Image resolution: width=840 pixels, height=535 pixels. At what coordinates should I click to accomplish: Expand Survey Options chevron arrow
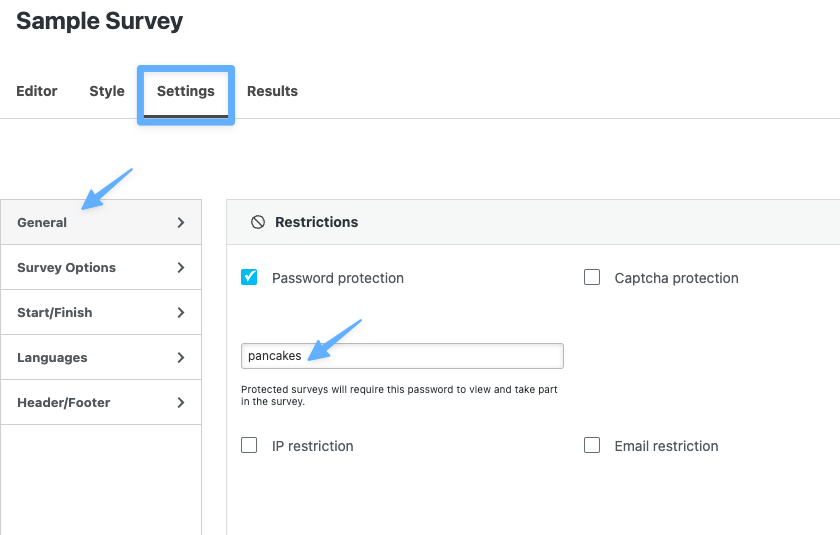click(181, 268)
